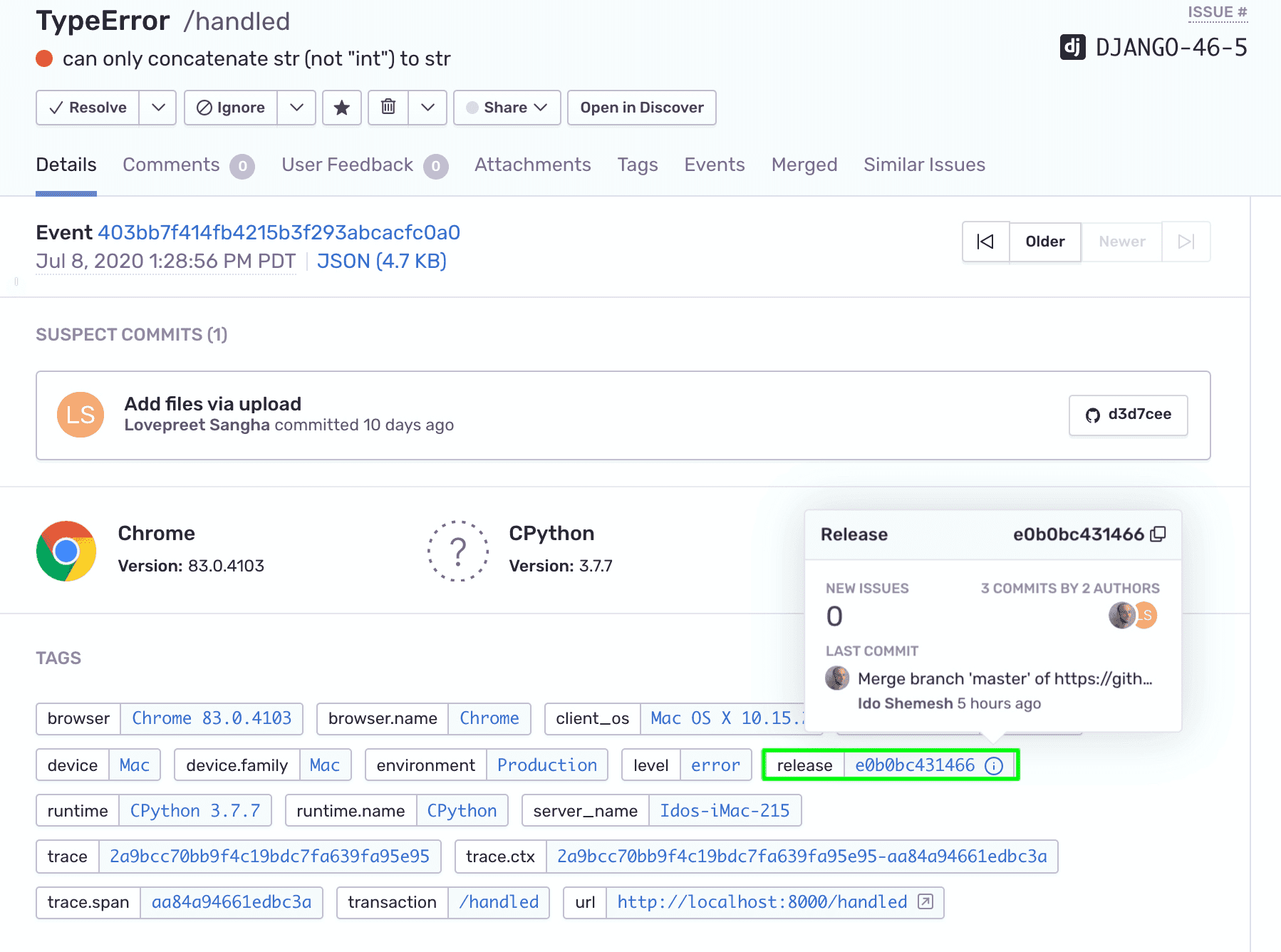Switch to the Tags tab
Screen dimensions: 1281x952
pos(637,165)
